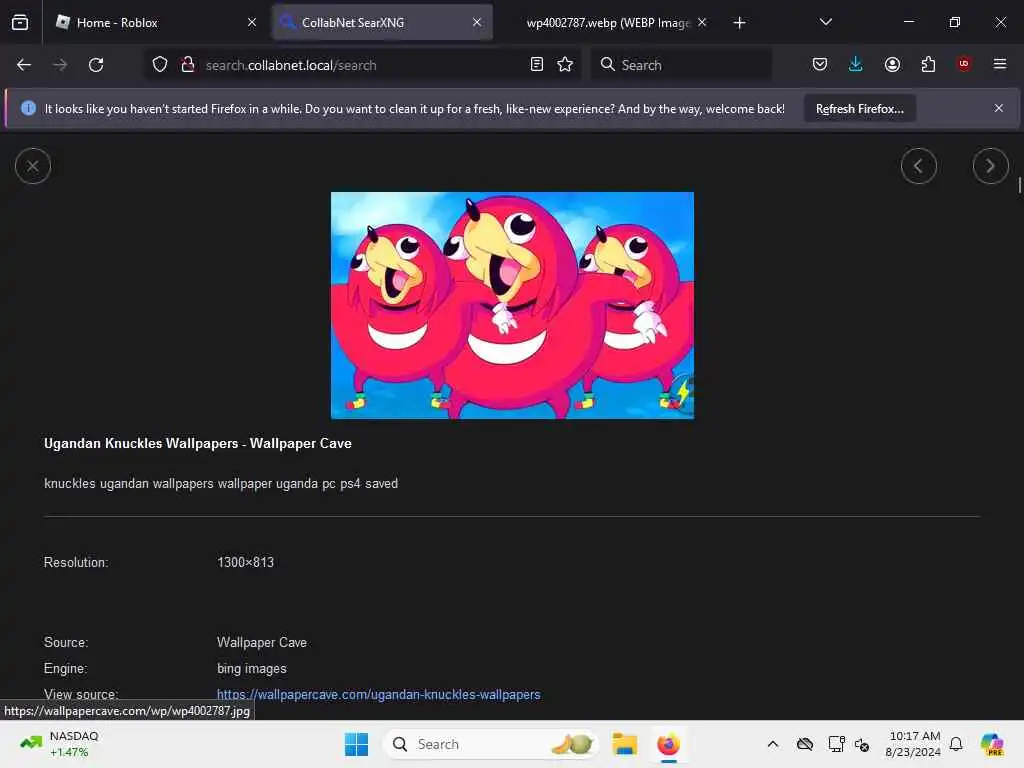Screen dimensions: 1024x768
Task: Expand the list all tabs dropdown
Action: (825, 22)
